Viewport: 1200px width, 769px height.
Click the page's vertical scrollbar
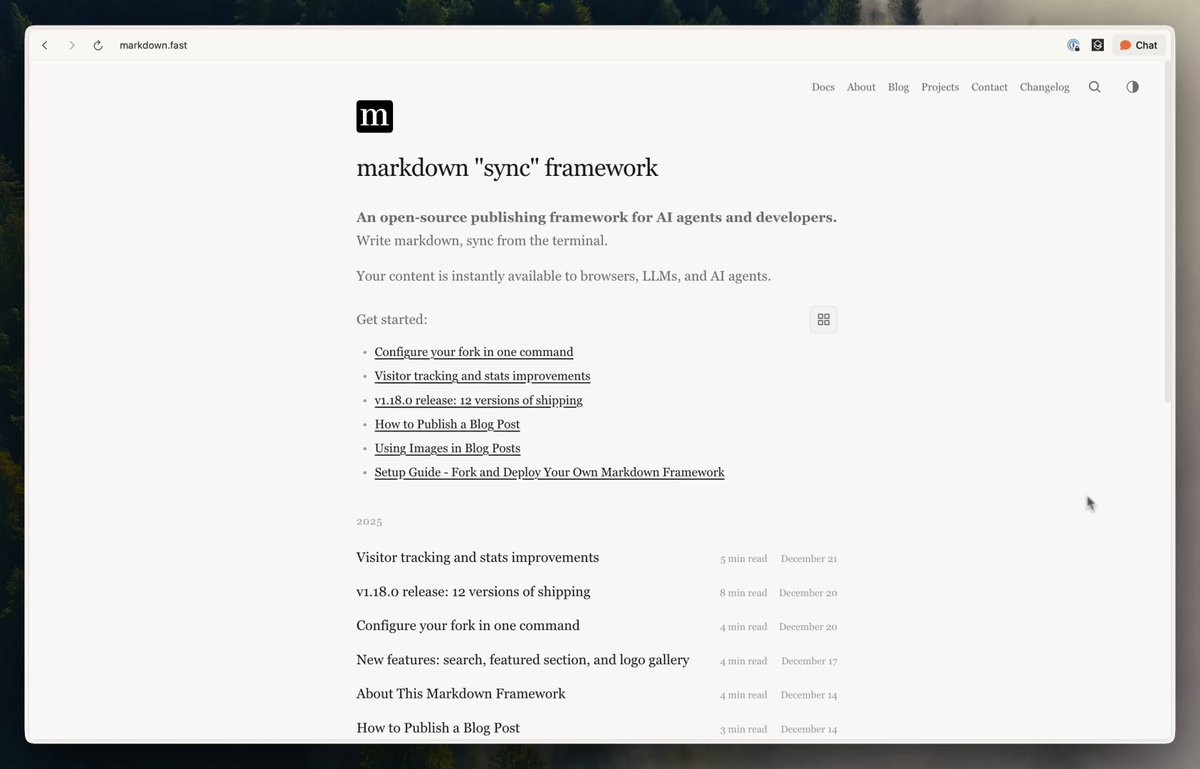tap(1169, 230)
